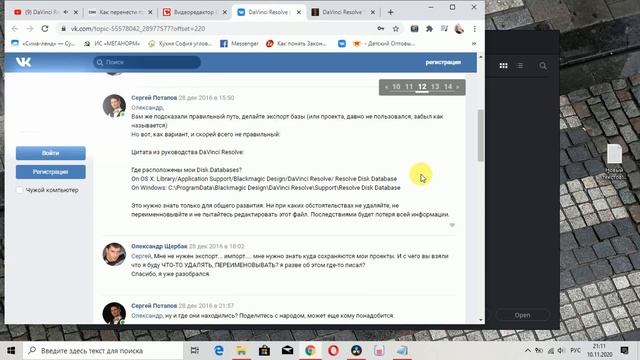Open File Explorer from taskbar

click(x=241, y=351)
